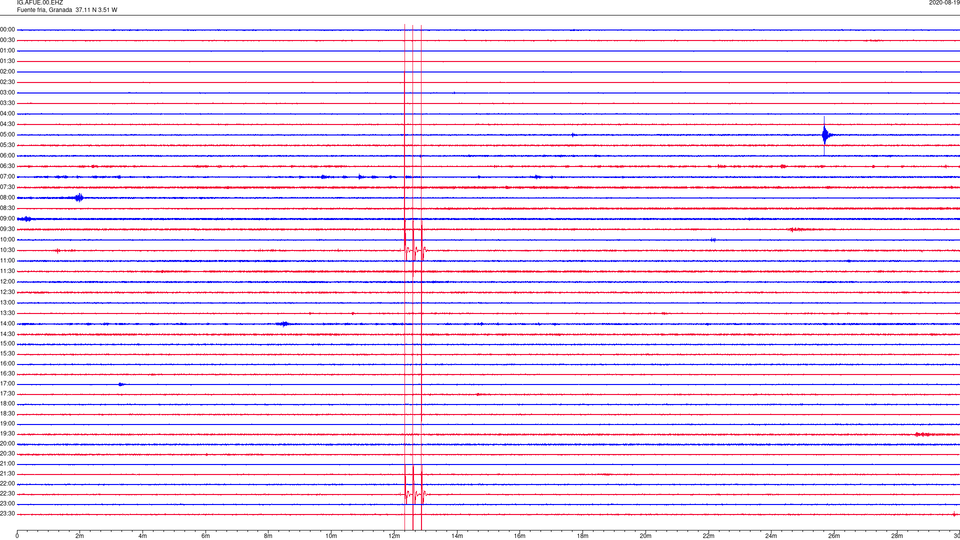The height and width of the screenshot is (540, 960).
Task: Select the 18m axis label
Action: click(x=583, y=536)
